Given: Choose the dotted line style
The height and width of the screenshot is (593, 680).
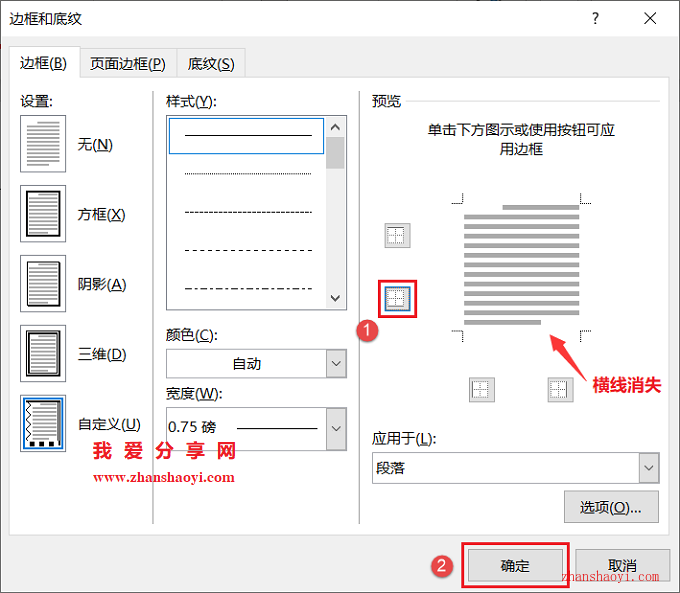Looking at the screenshot, I should pos(248,174).
